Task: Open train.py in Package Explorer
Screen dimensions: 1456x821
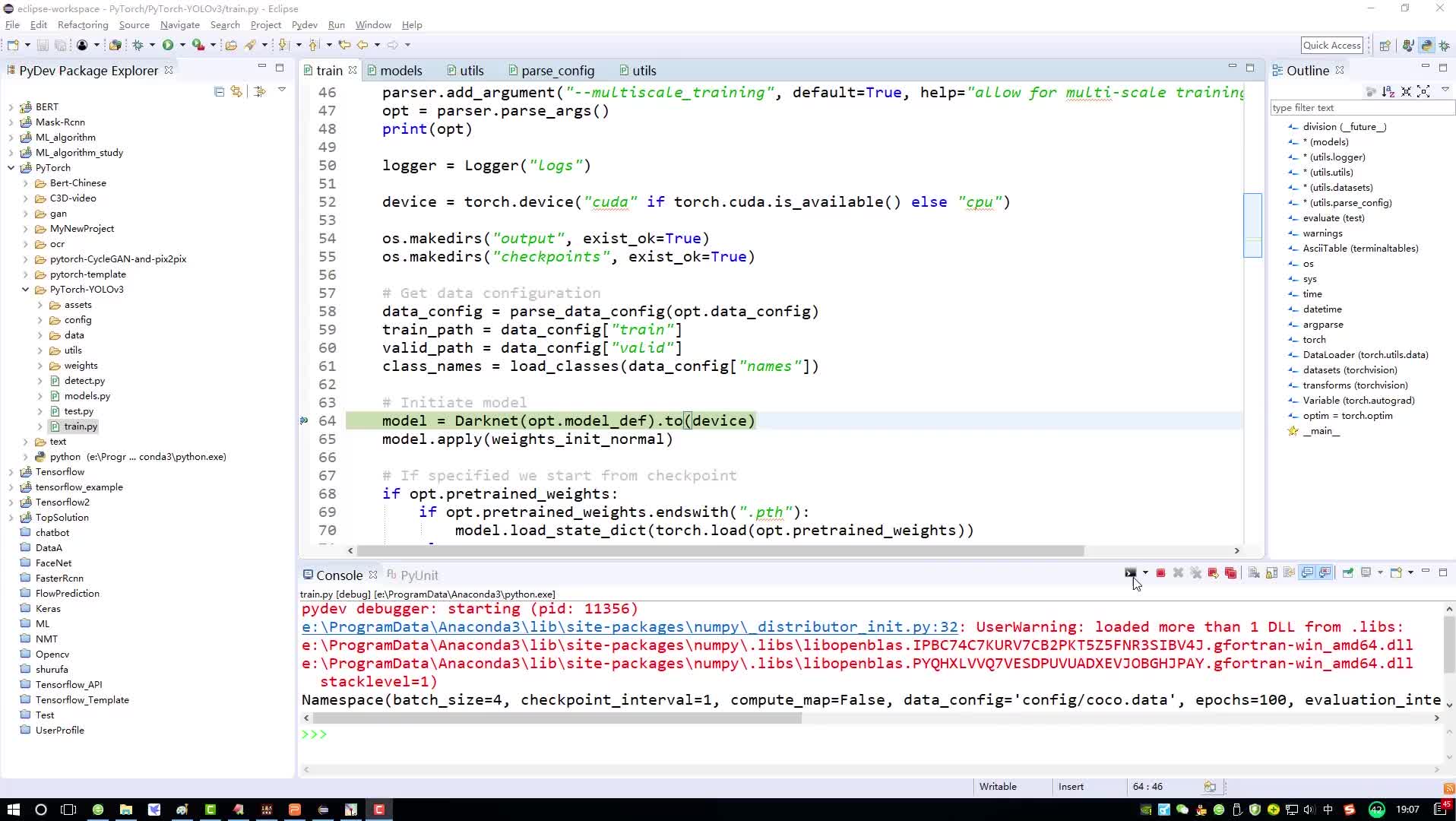Action: 81,426
